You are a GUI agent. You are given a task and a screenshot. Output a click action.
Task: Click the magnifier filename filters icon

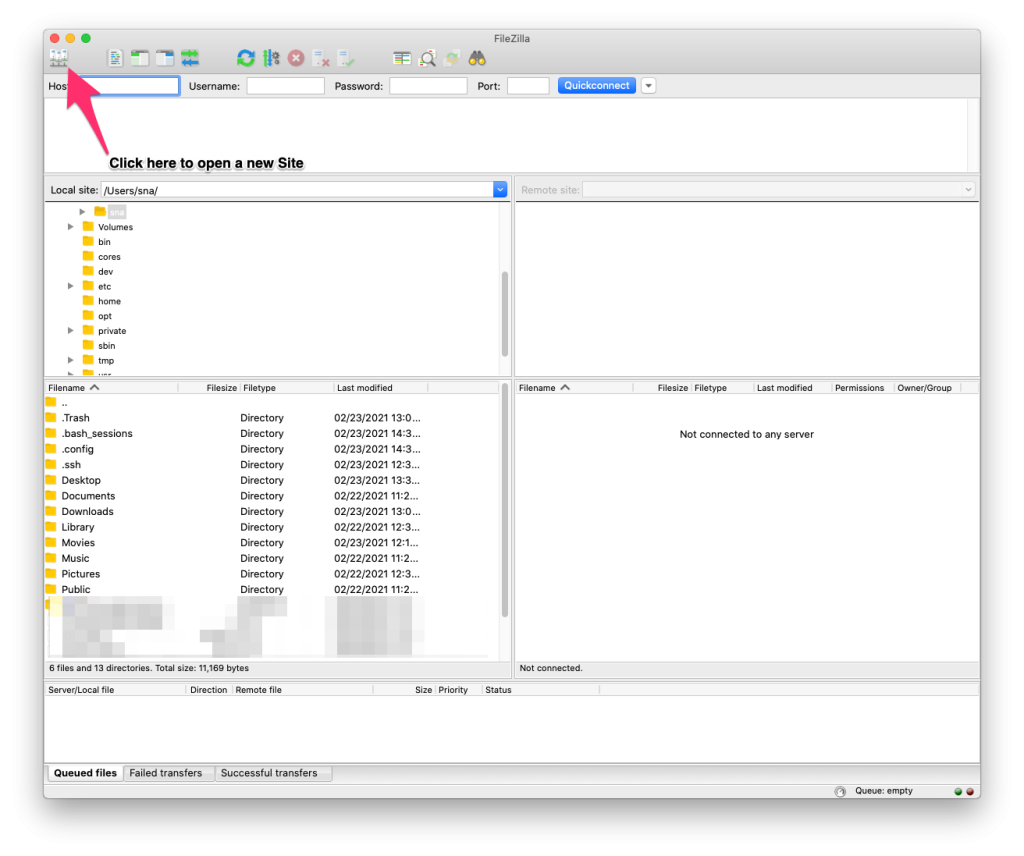point(427,58)
